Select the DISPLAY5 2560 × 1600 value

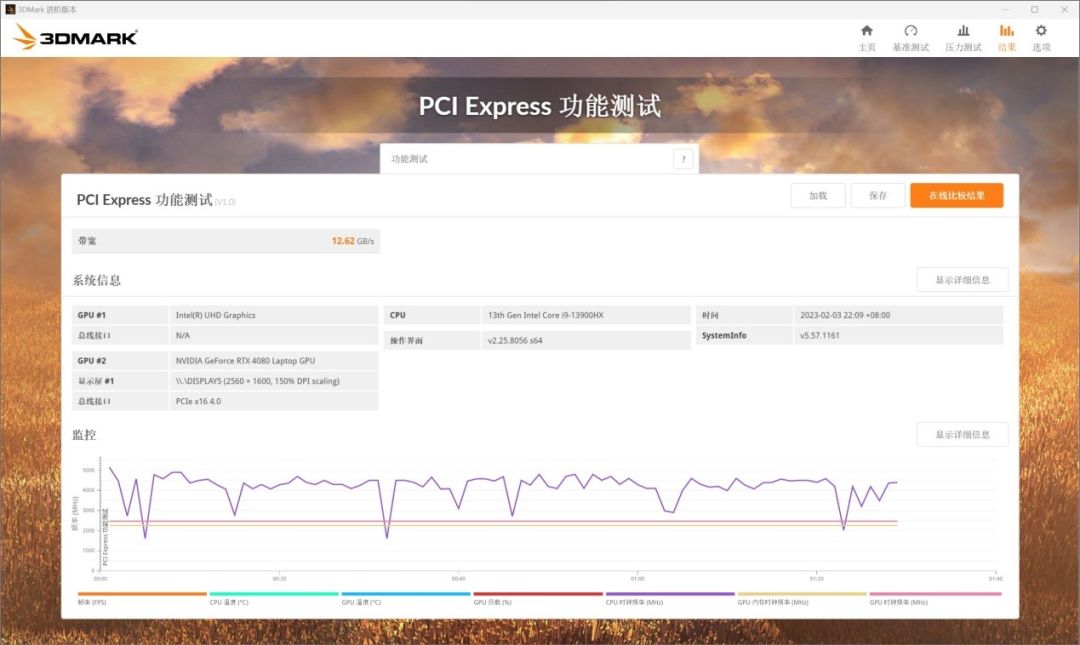pos(258,380)
